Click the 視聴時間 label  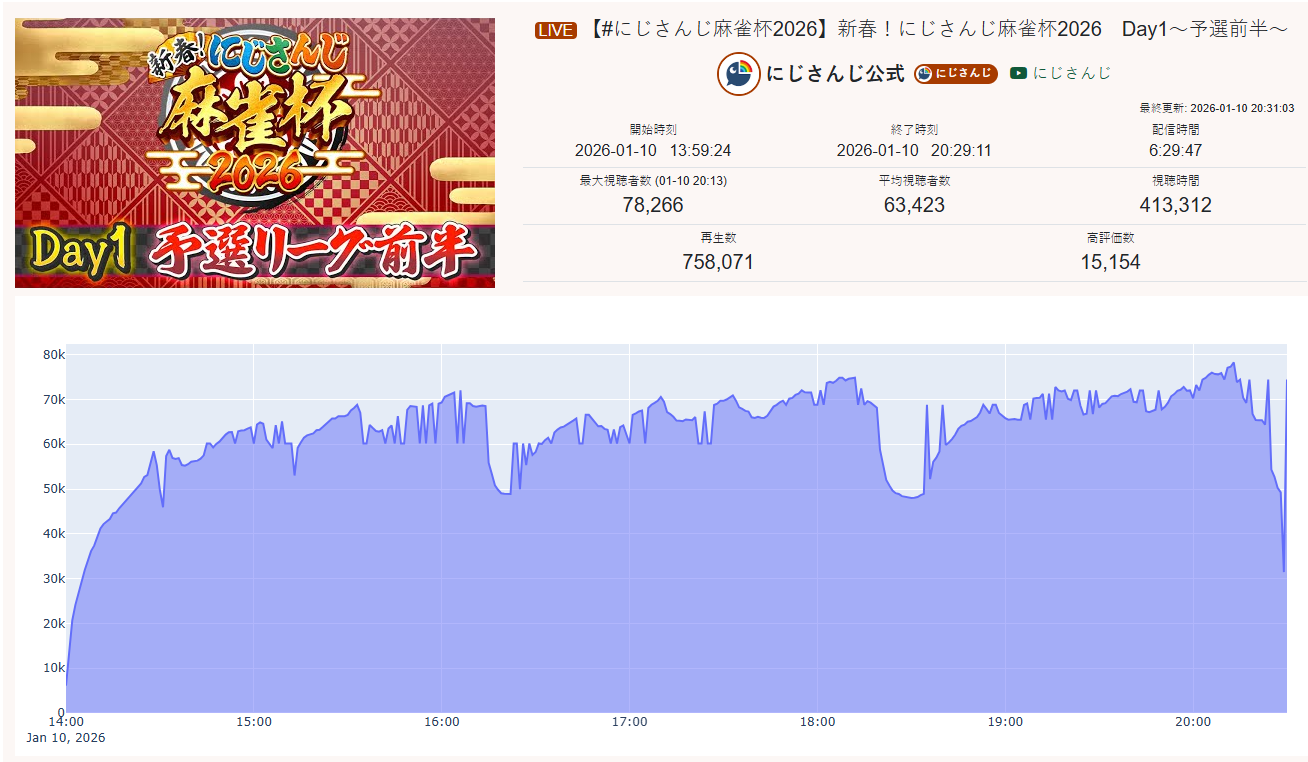point(1175,181)
